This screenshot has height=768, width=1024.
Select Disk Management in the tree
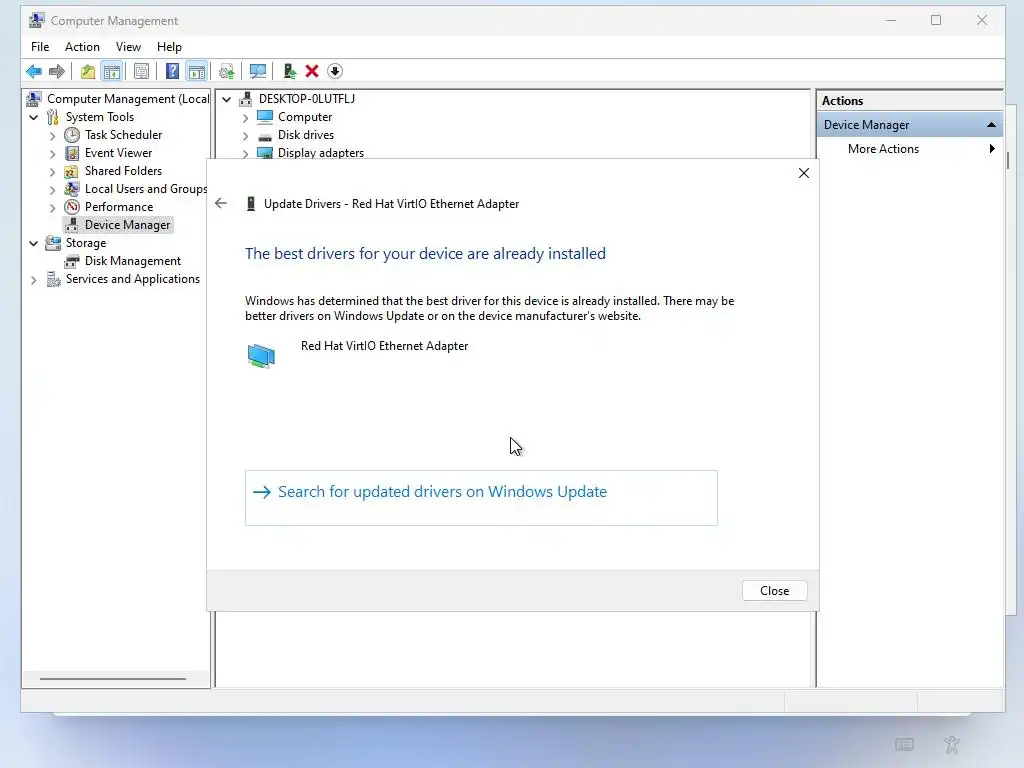(x=133, y=261)
